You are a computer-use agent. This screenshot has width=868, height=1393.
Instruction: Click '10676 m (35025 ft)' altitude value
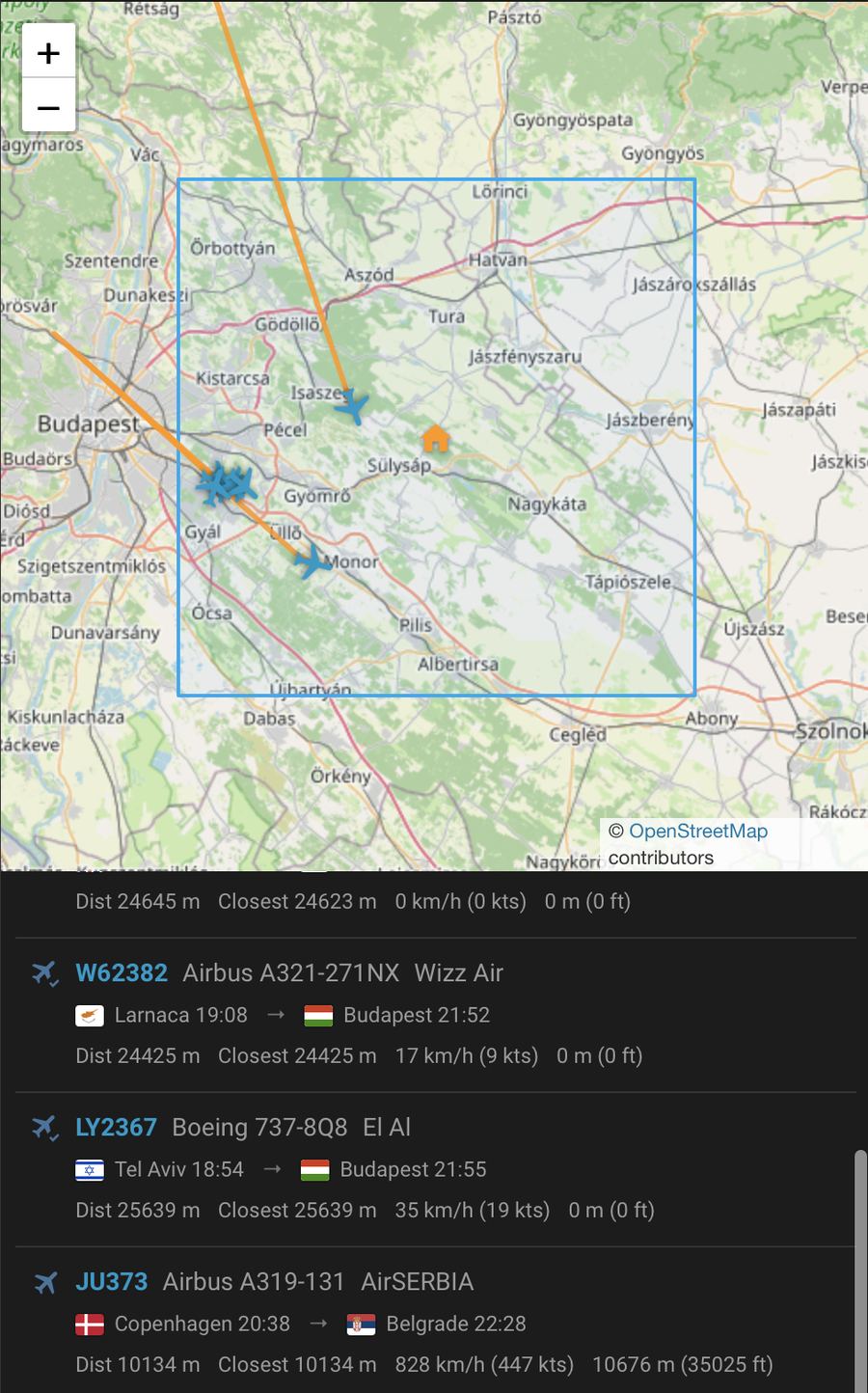point(683,1364)
